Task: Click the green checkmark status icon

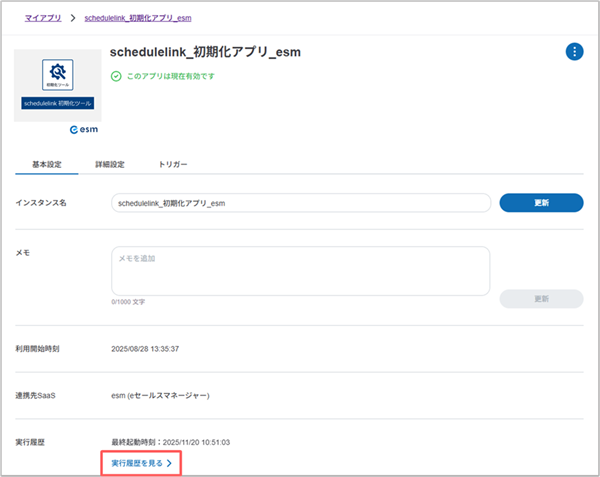Action: tap(116, 76)
